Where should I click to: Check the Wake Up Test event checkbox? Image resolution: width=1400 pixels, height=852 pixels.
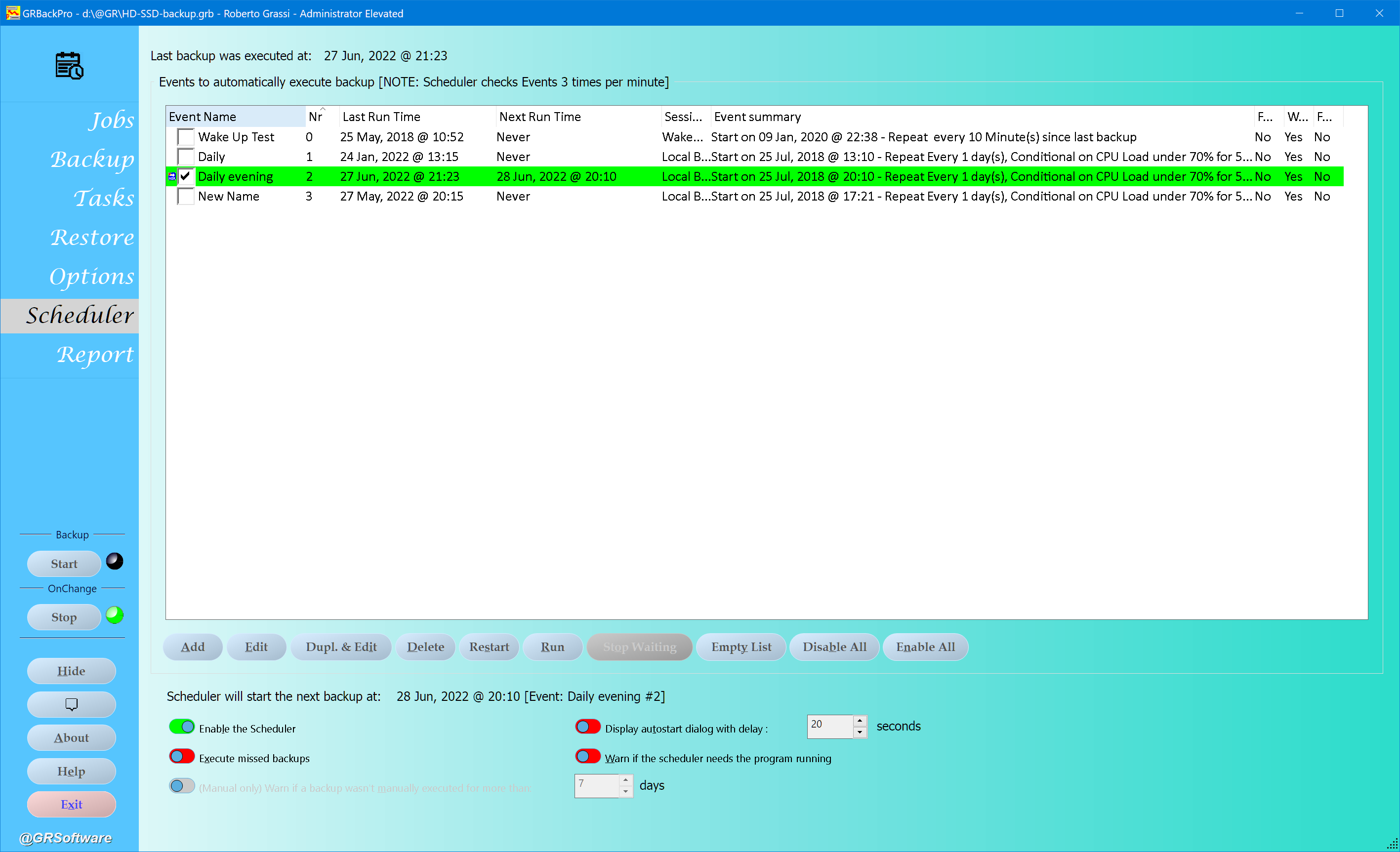click(185, 136)
